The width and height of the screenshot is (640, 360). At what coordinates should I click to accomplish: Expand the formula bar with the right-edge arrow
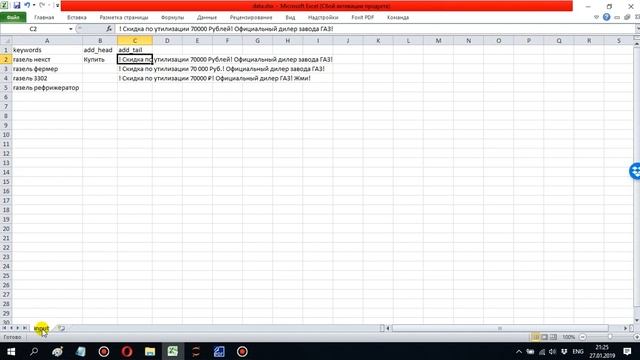pyautogui.click(x=637, y=29)
